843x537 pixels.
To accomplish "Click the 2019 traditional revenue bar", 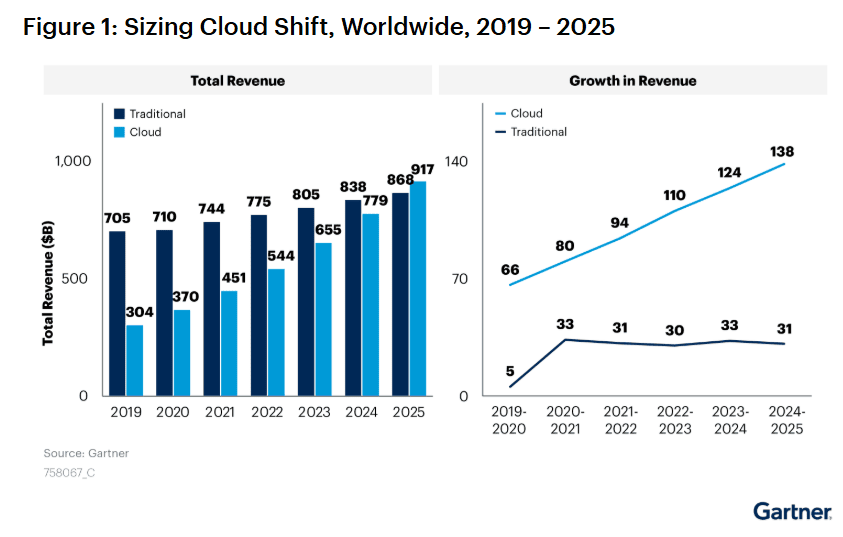I will coord(117,313).
